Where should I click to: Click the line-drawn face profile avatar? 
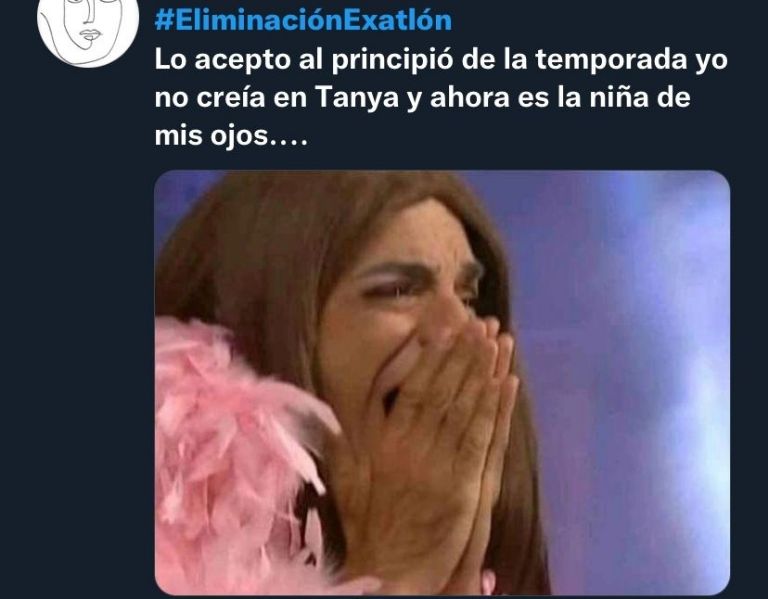point(88,29)
